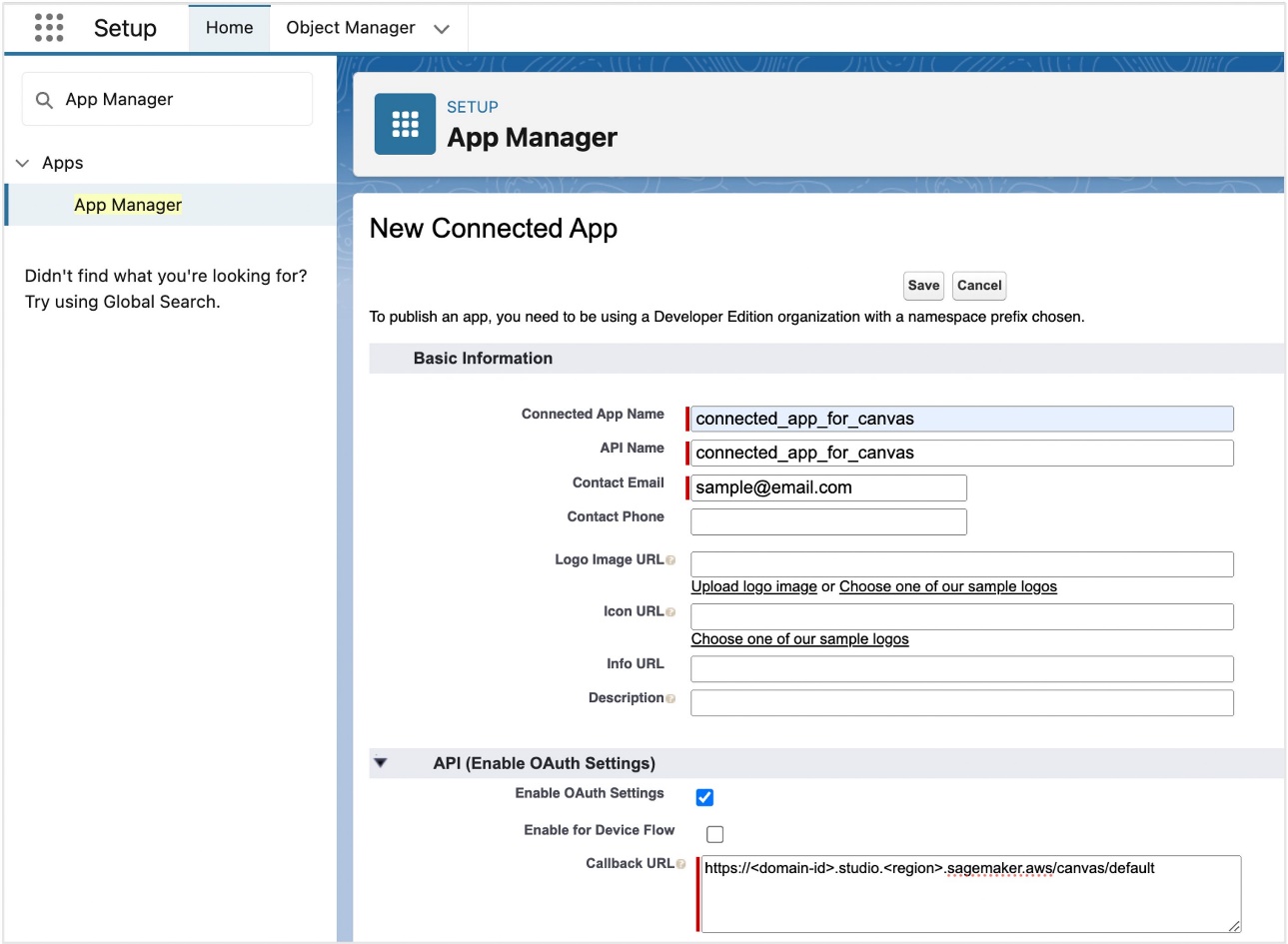This screenshot has height=944, width=1288.
Task: Toggle the Enable OAuth Settings checkbox
Action: coord(704,797)
